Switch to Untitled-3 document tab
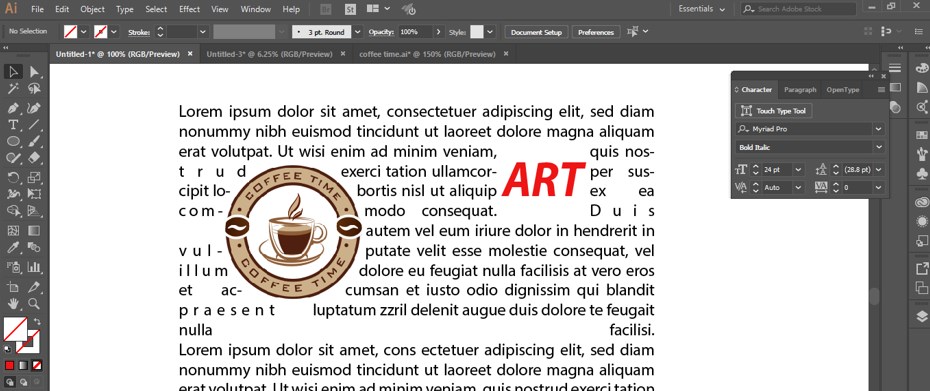930x391 pixels. pos(269,54)
